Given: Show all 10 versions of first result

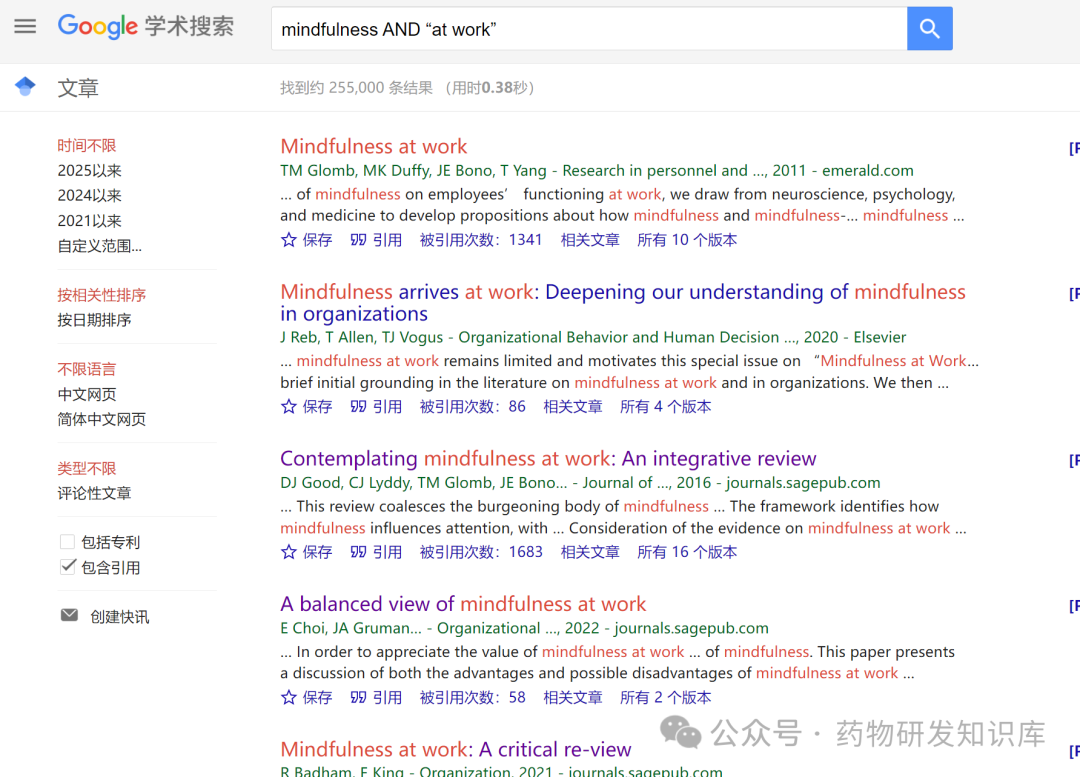Looking at the screenshot, I should point(686,240).
